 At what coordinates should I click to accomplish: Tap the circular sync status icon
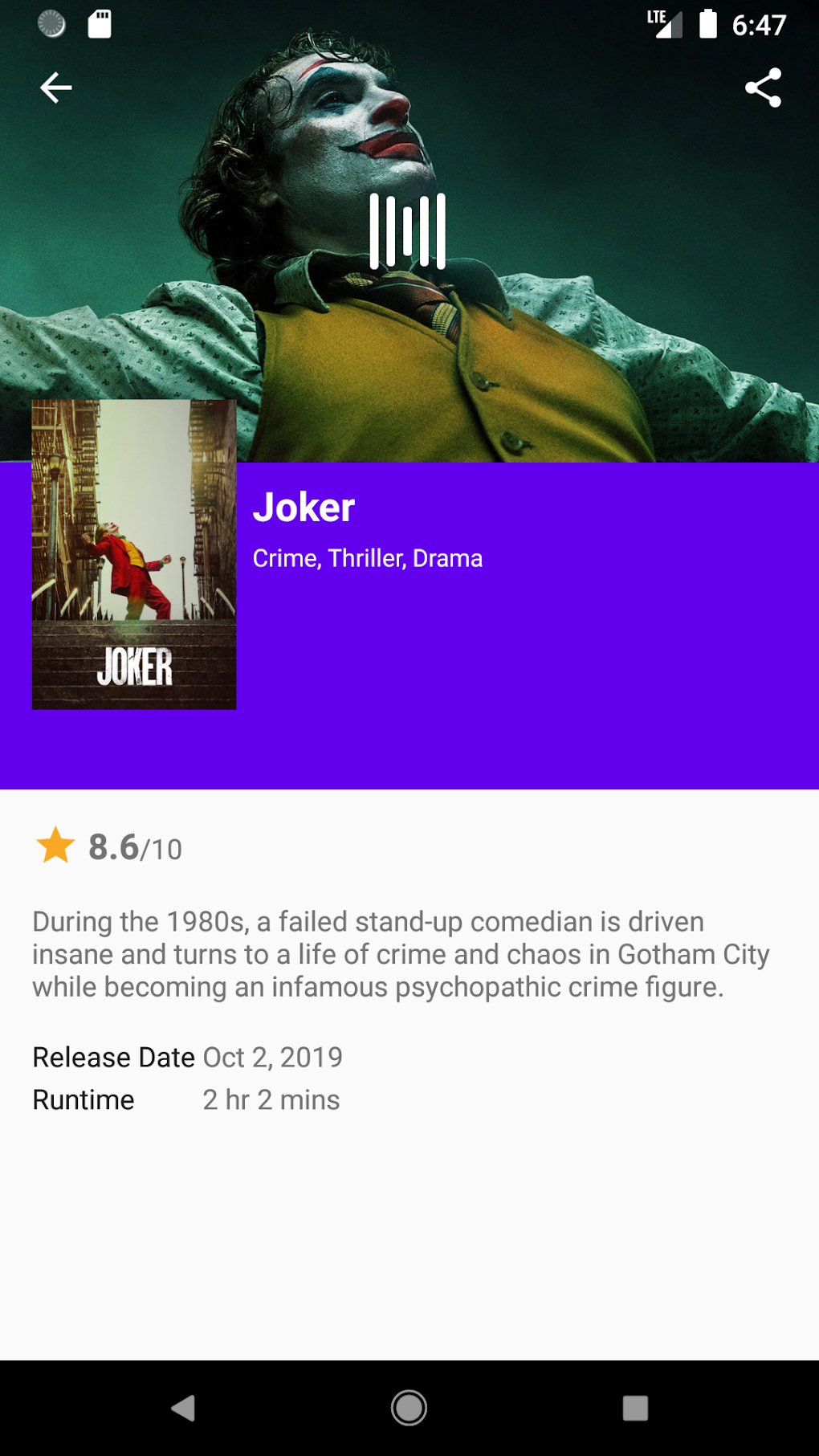51,24
